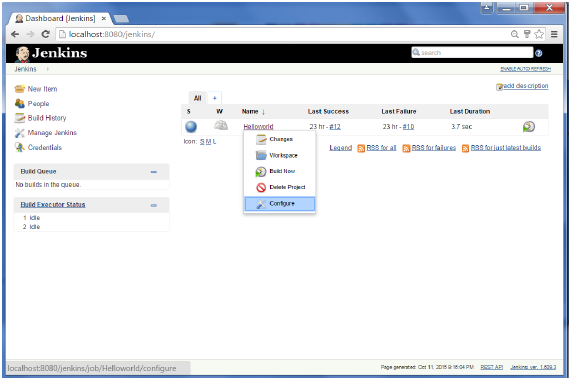Viewport: 569px width, 378px height.
Task: Collapse the Build Executor Status panel
Action: (x=154, y=205)
